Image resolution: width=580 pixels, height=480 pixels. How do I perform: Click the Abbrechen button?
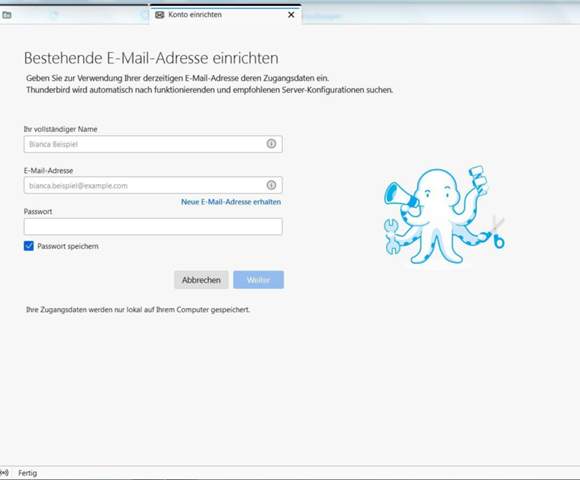click(x=201, y=280)
